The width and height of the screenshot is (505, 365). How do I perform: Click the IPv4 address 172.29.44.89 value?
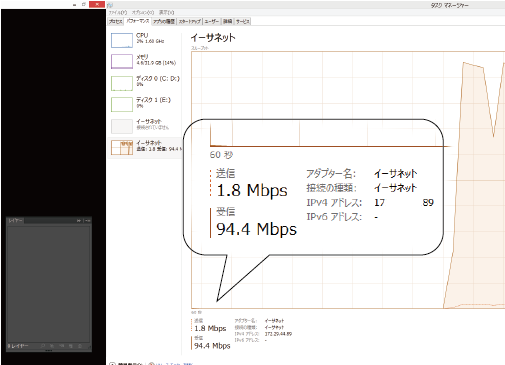click(x=278, y=334)
